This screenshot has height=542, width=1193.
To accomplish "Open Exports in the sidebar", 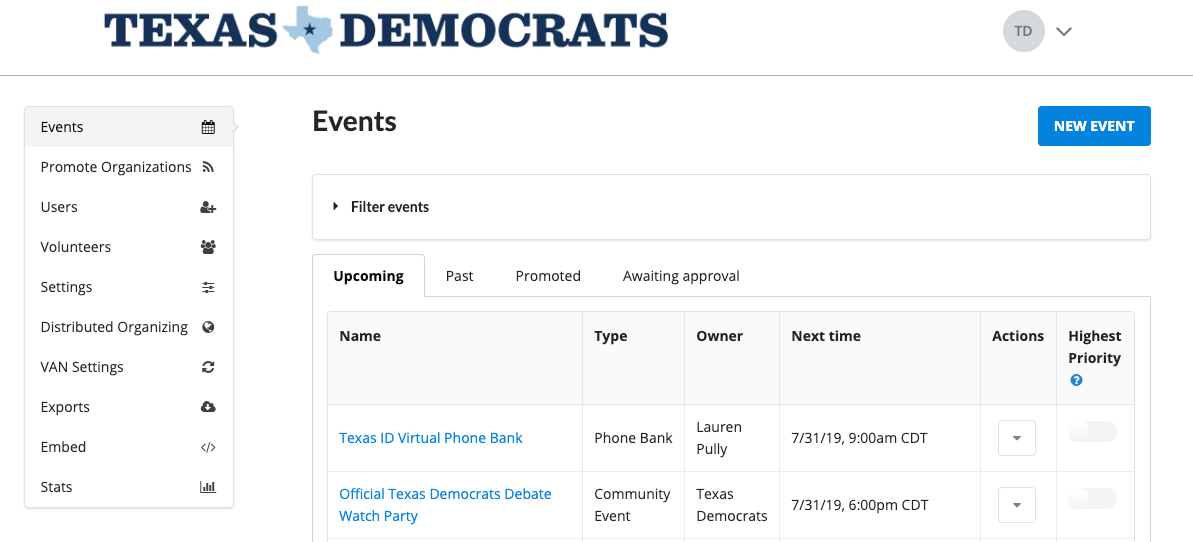I will 129,406.
